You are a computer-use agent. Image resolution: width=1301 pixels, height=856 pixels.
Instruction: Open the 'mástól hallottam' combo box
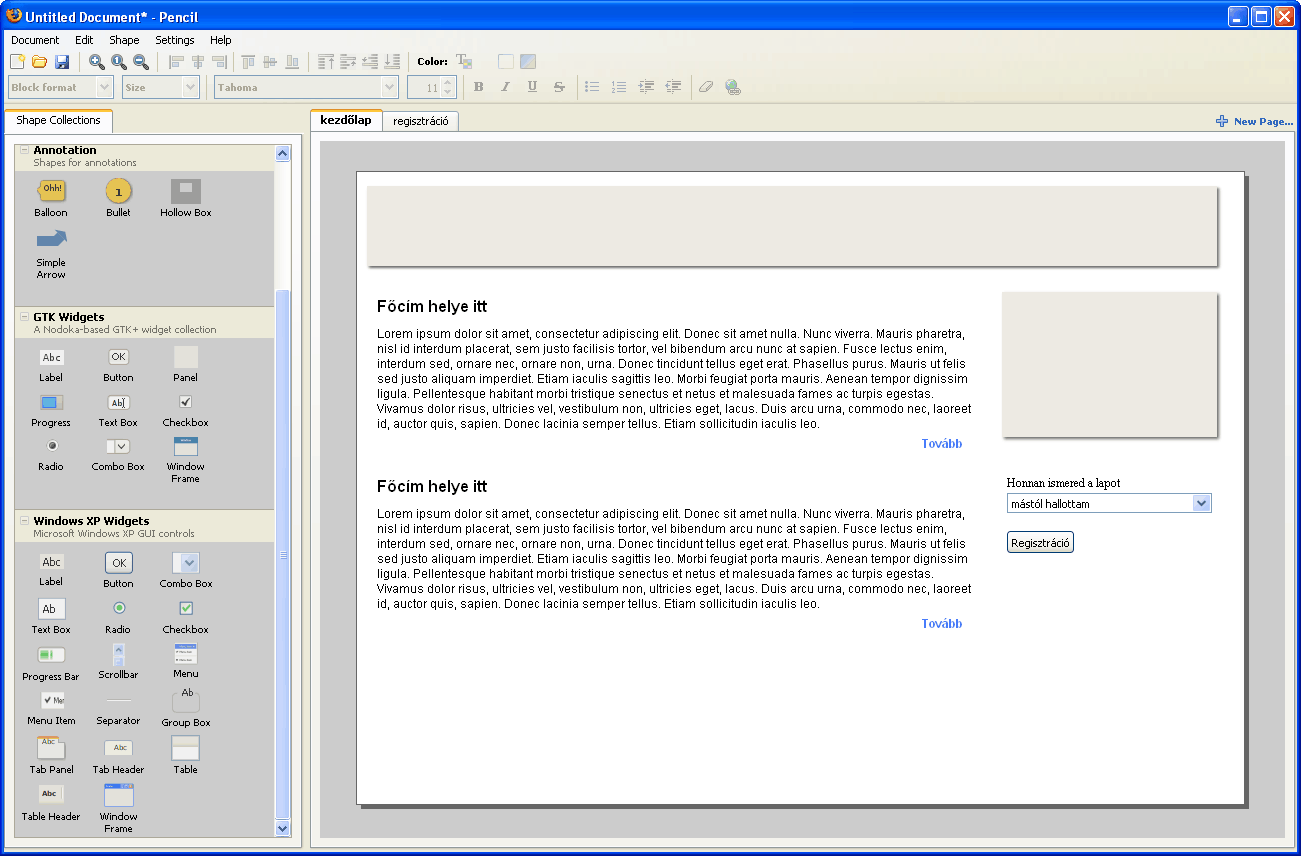tap(1202, 504)
